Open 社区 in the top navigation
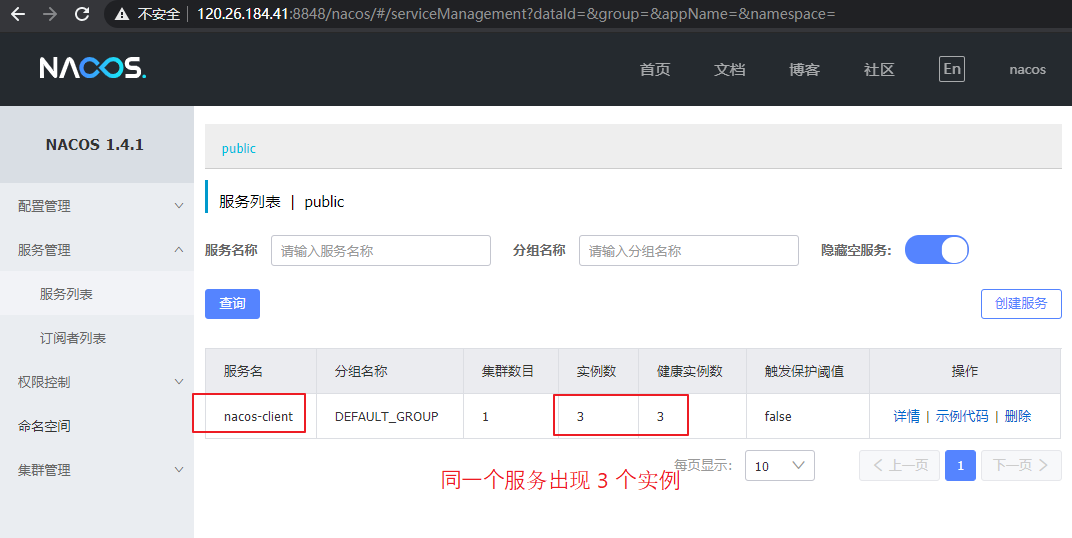The height and width of the screenshot is (538, 1072). click(x=879, y=70)
